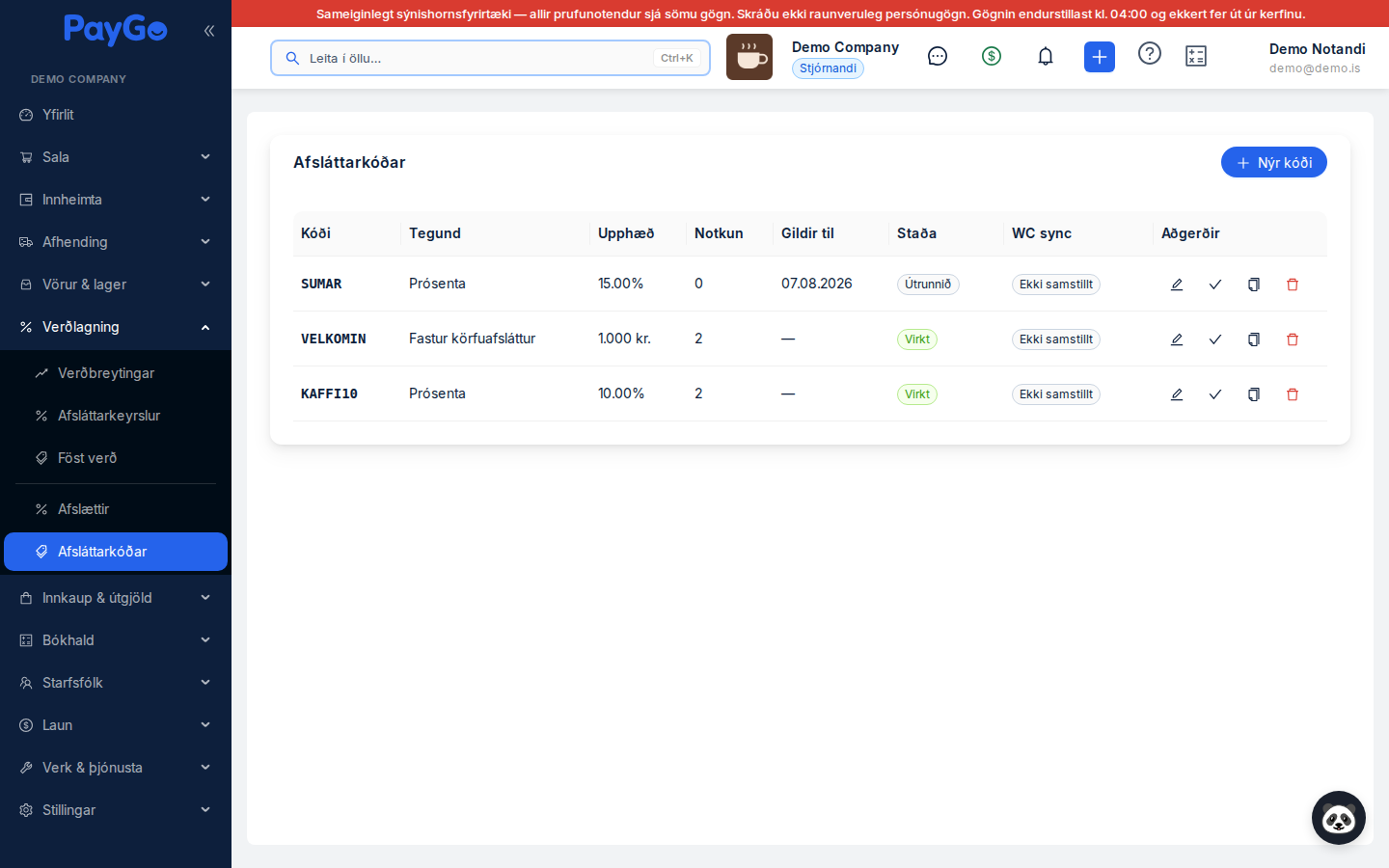Edit the VELKOMIN discount code

tap(1177, 339)
